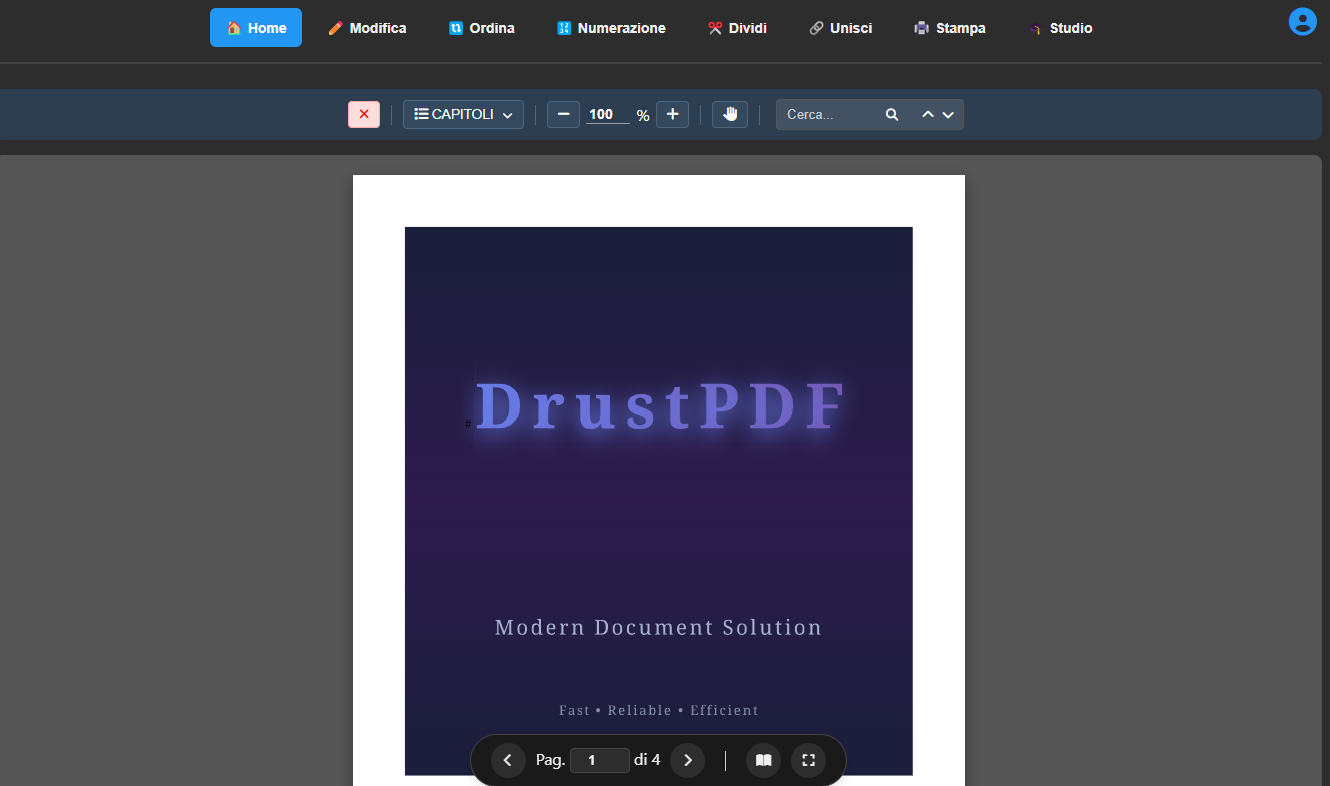
Task: Increase zoom with the plus button
Action: [x=672, y=114]
